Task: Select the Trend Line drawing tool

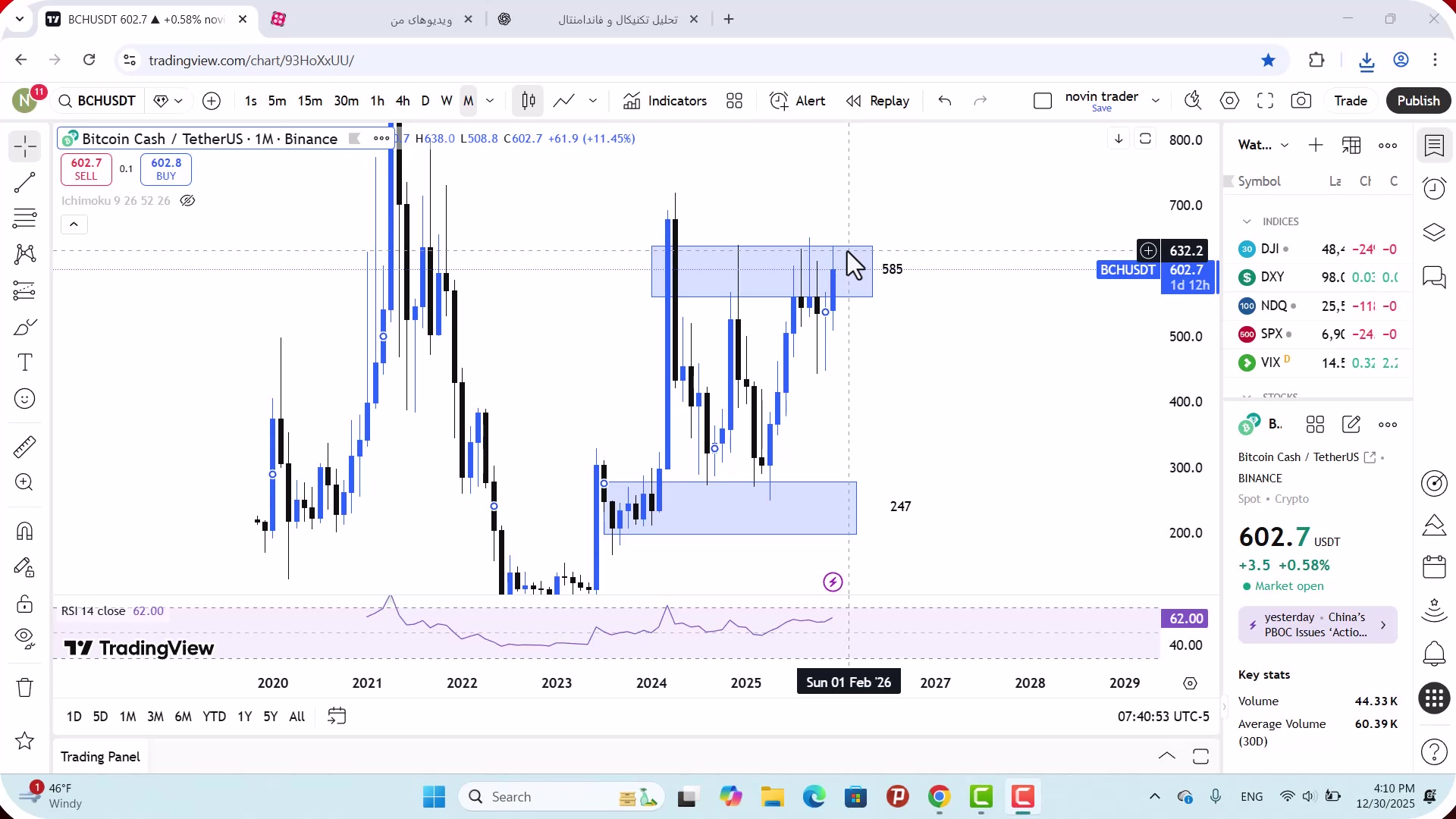Action: coord(24,182)
